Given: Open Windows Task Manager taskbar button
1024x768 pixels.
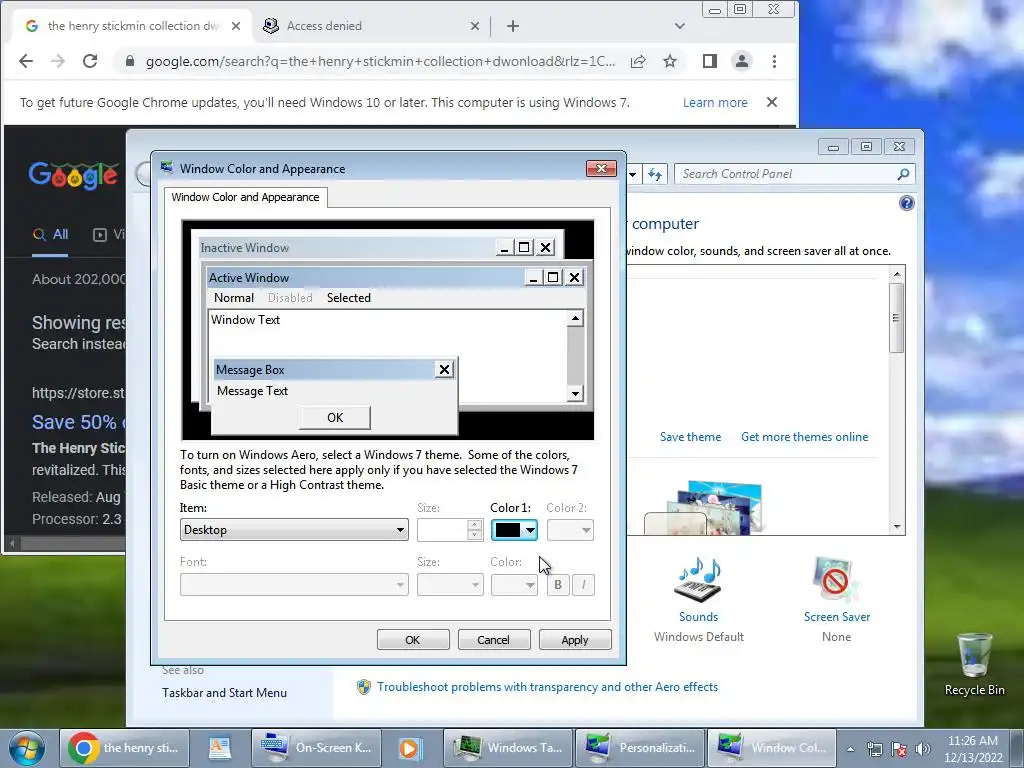Looking at the screenshot, I should 507,748.
